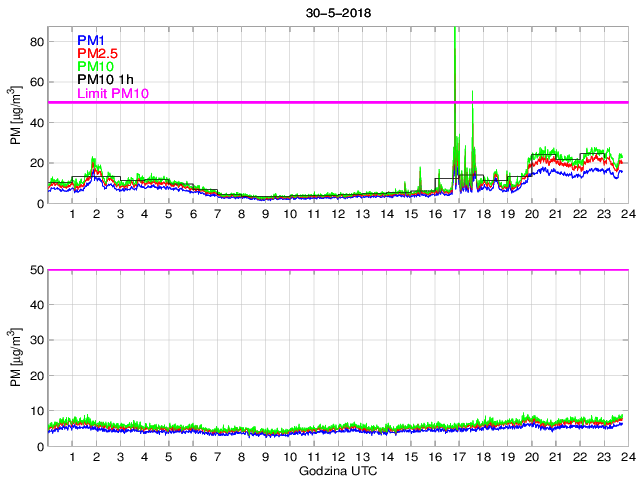Click hour 12 tick on top chart x-axis
Screen dimensions: 640x480
tap(338, 215)
